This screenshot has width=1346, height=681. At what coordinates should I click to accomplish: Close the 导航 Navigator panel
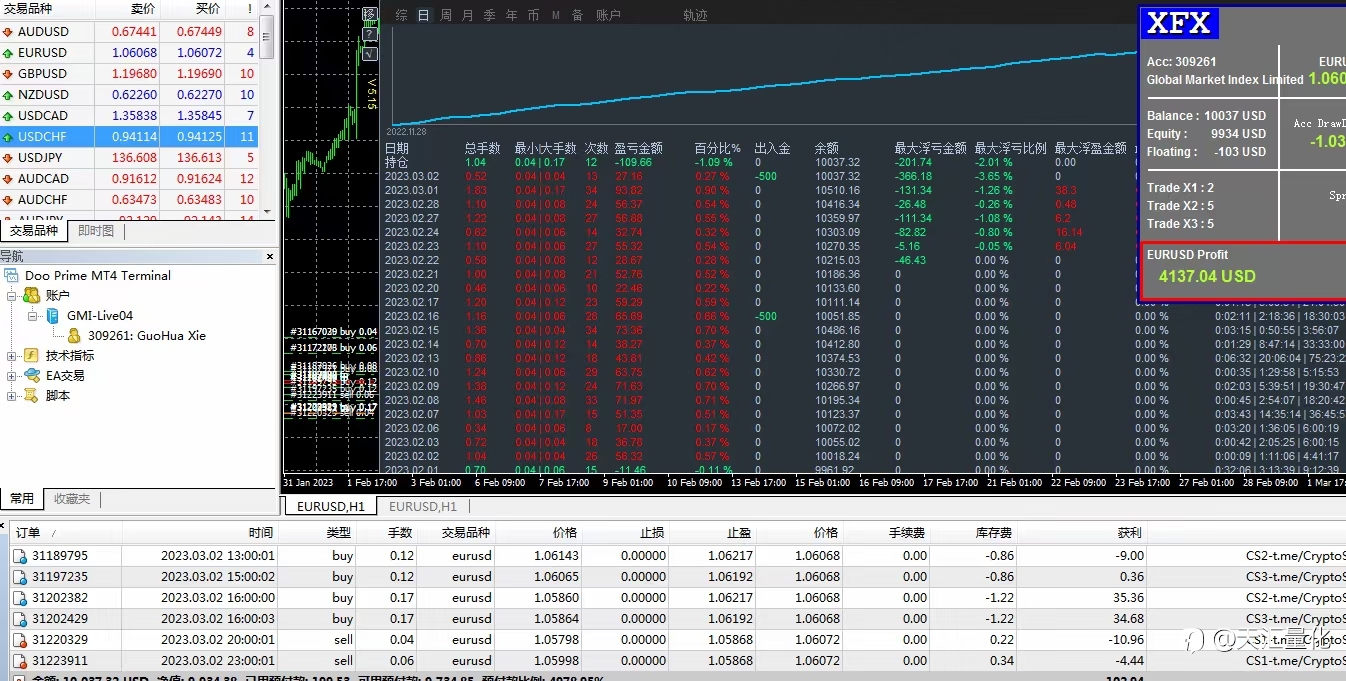click(x=269, y=257)
